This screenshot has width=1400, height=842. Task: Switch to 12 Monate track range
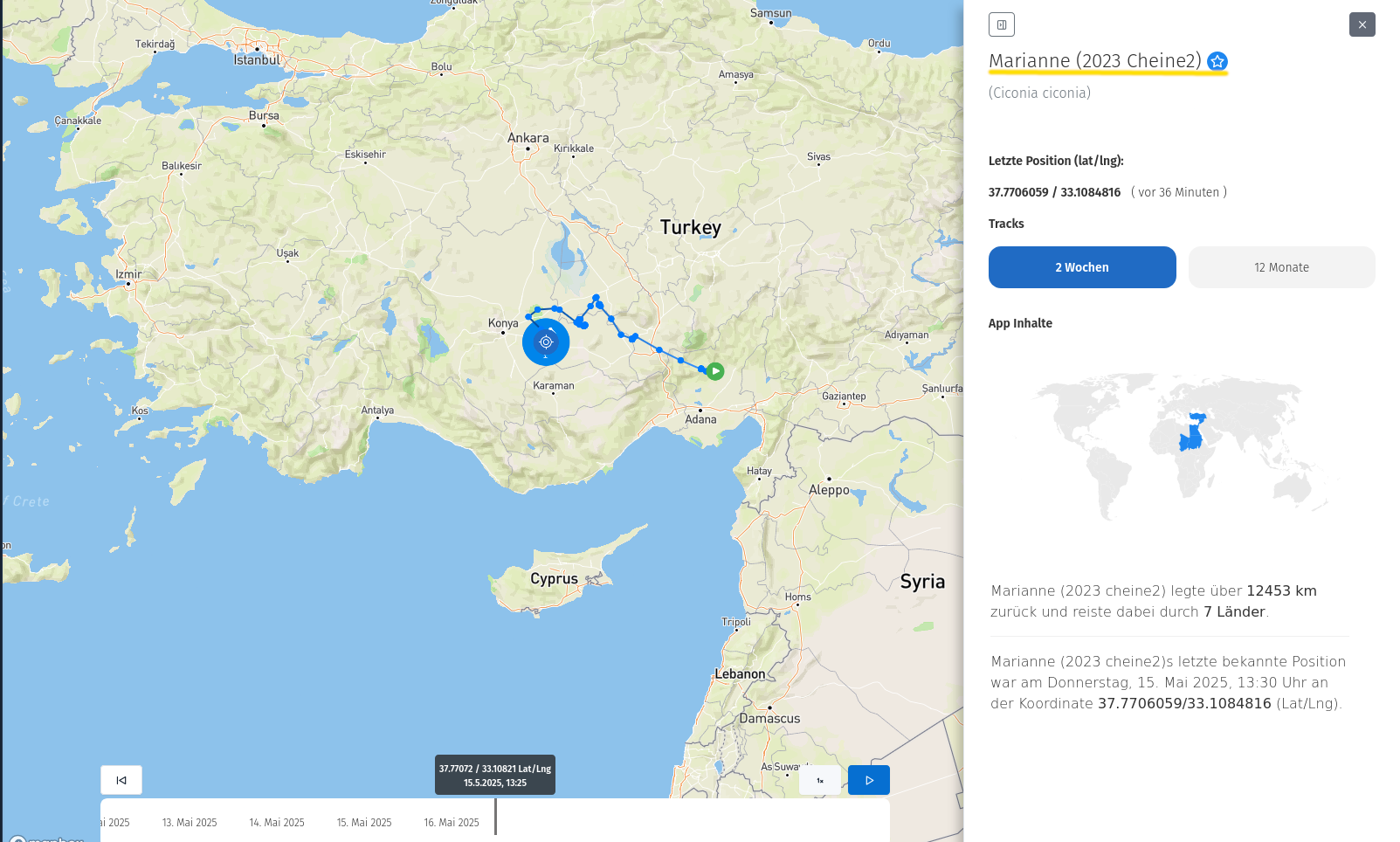(x=1281, y=267)
